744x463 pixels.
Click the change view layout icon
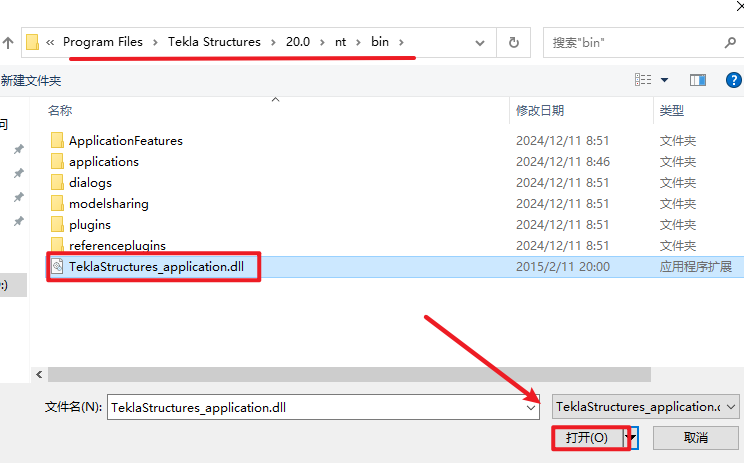[643, 80]
